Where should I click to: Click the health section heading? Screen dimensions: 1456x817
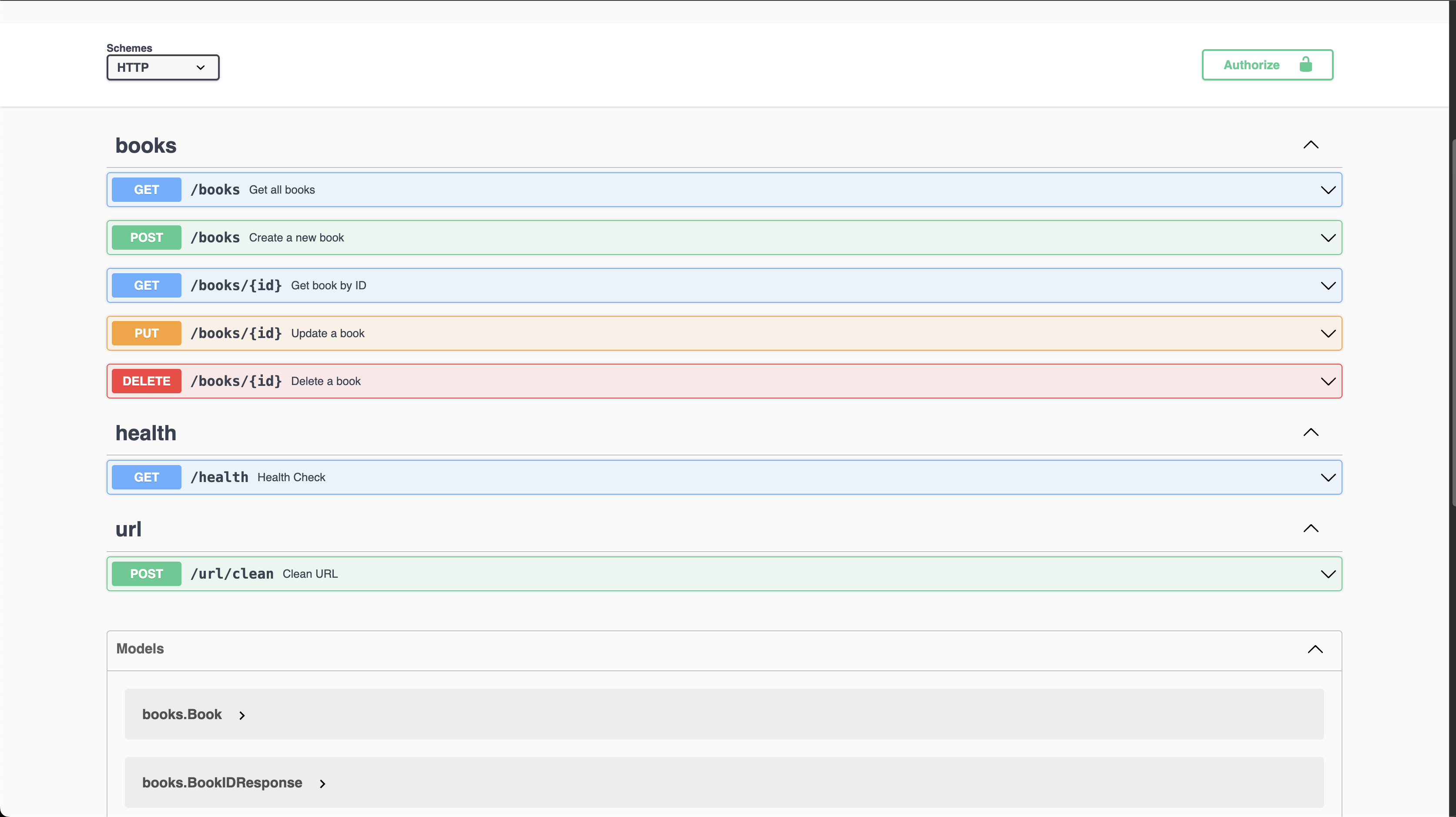pos(146,433)
